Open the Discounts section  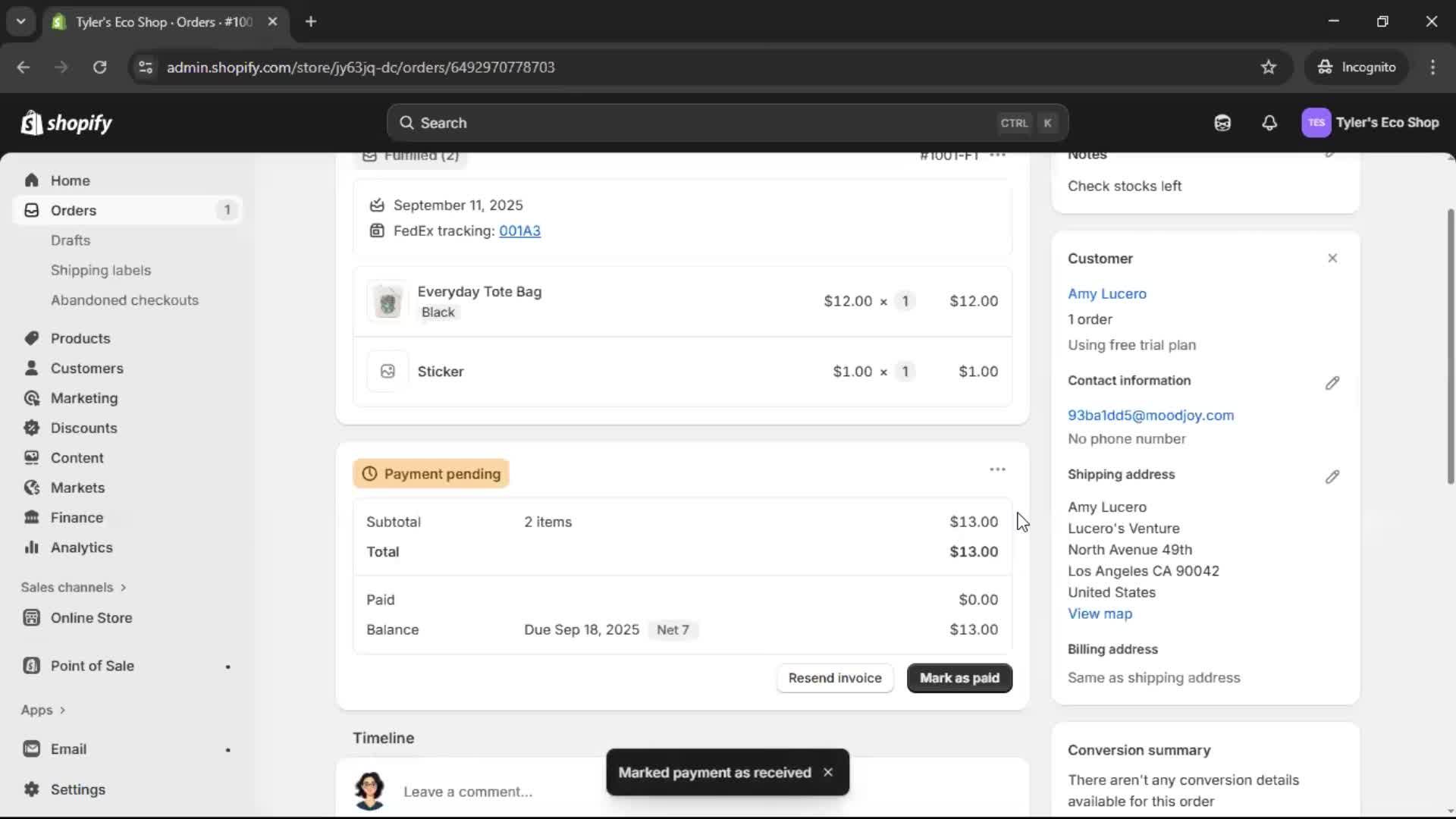84,427
